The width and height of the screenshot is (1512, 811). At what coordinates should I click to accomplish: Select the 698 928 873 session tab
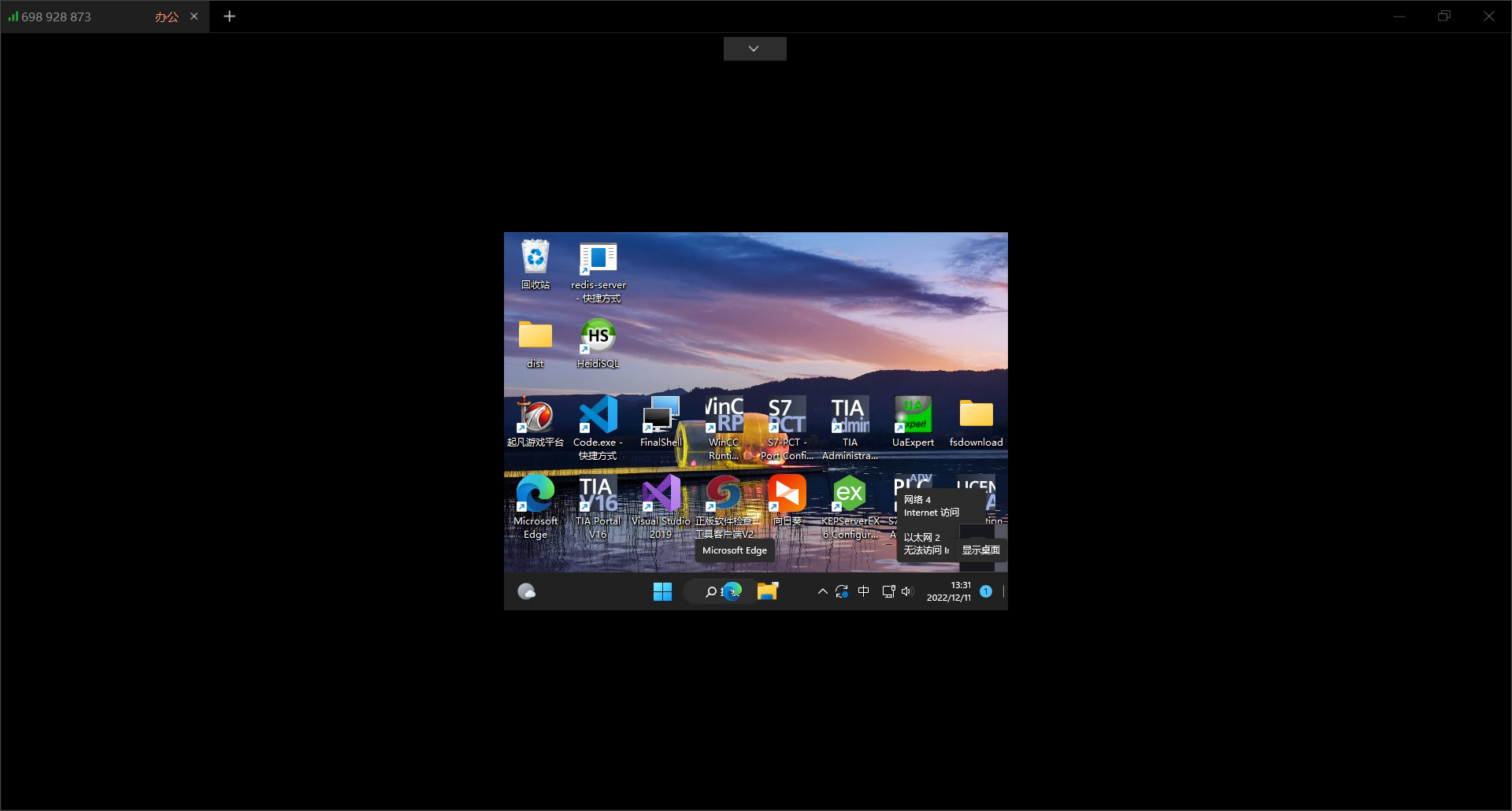pos(105,17)
